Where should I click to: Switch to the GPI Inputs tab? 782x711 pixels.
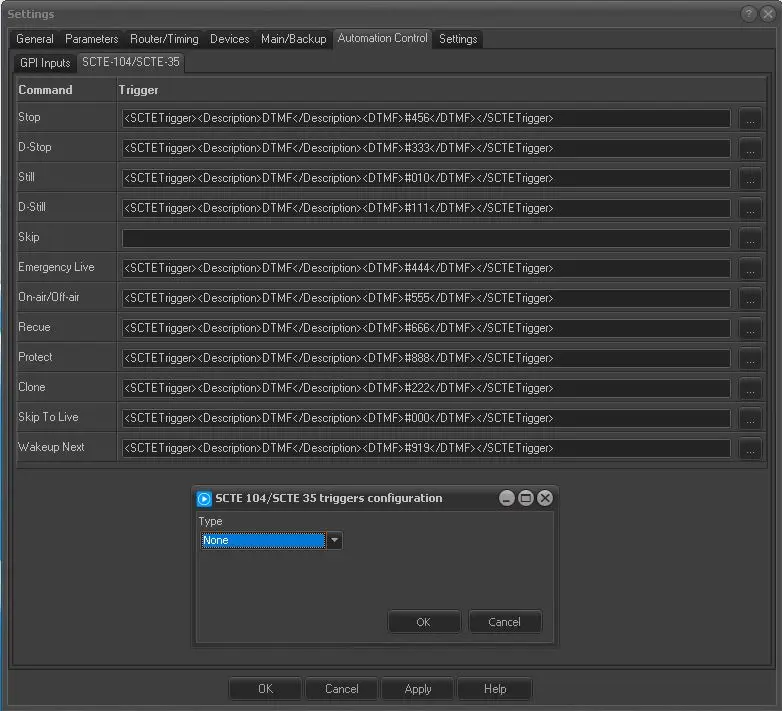(x=45, y=63)
